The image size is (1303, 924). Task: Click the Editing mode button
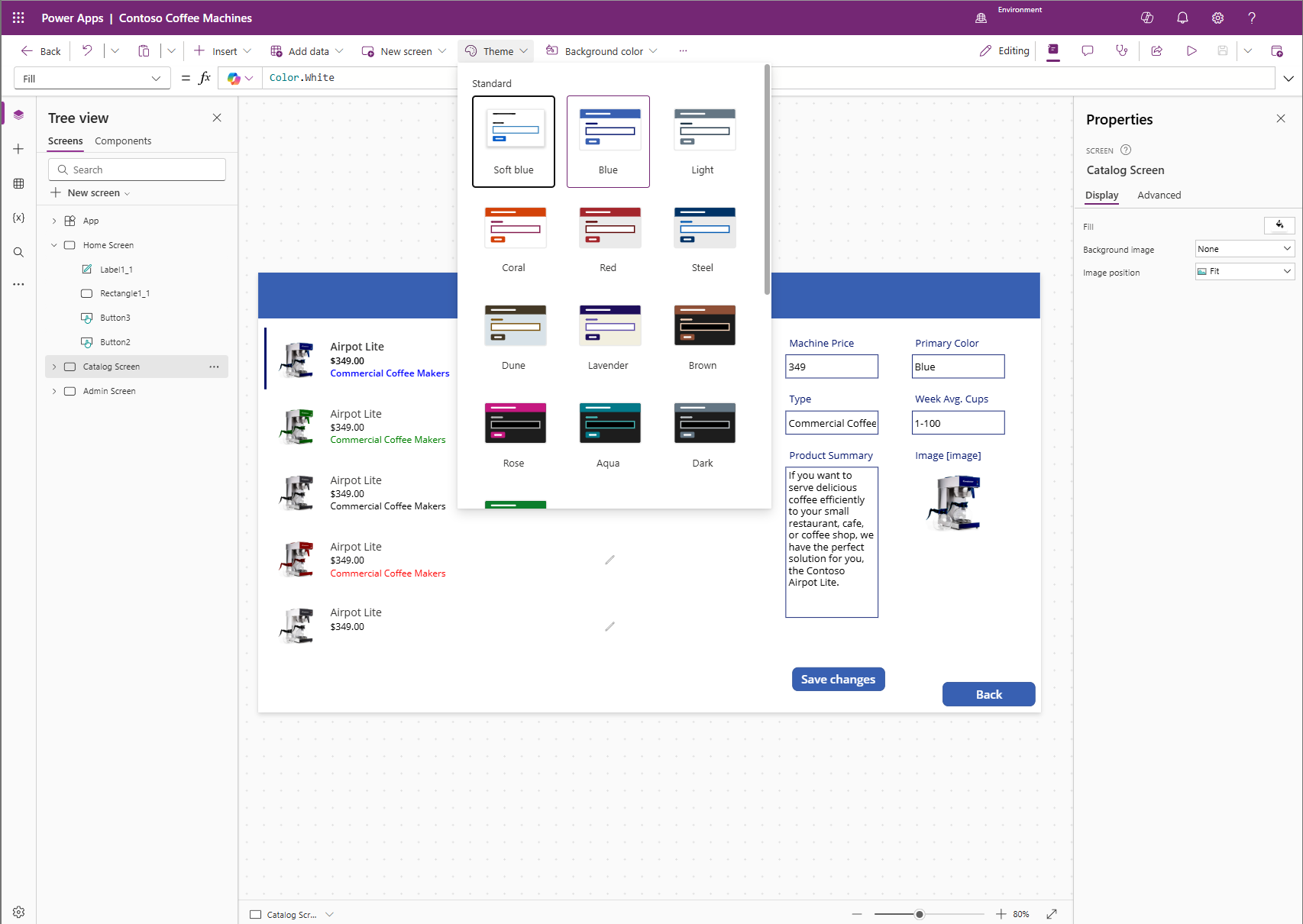click(x=1004, y=51)
